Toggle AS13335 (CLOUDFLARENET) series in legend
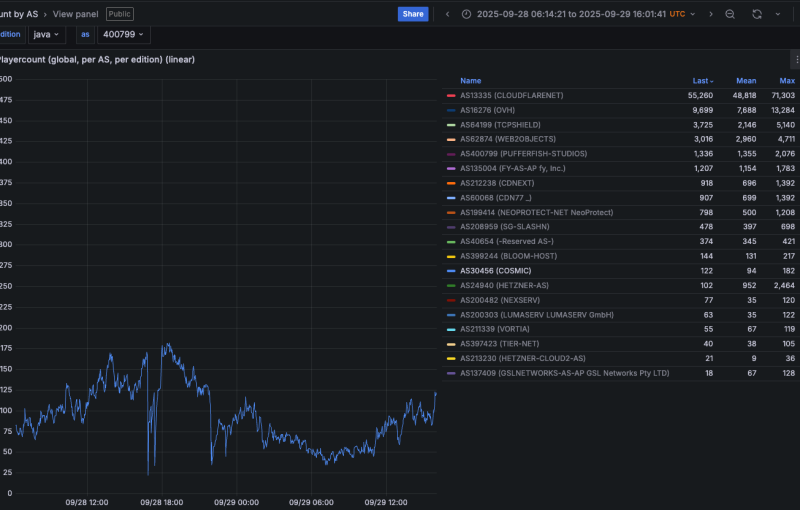Viewport: 800px width, 510px height. 511,95
